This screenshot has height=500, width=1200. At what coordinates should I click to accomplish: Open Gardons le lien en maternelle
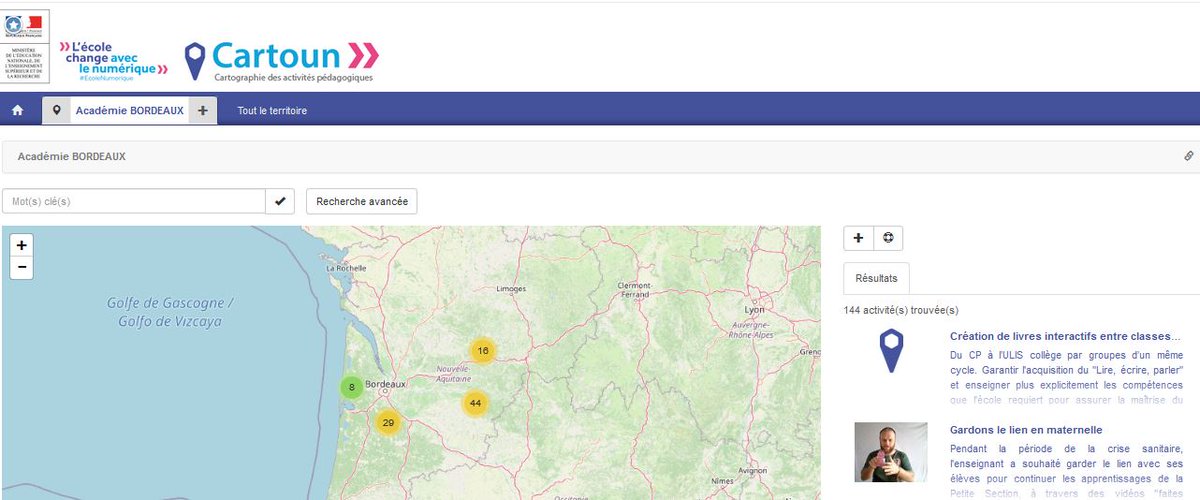click(x=1026, y=429)
